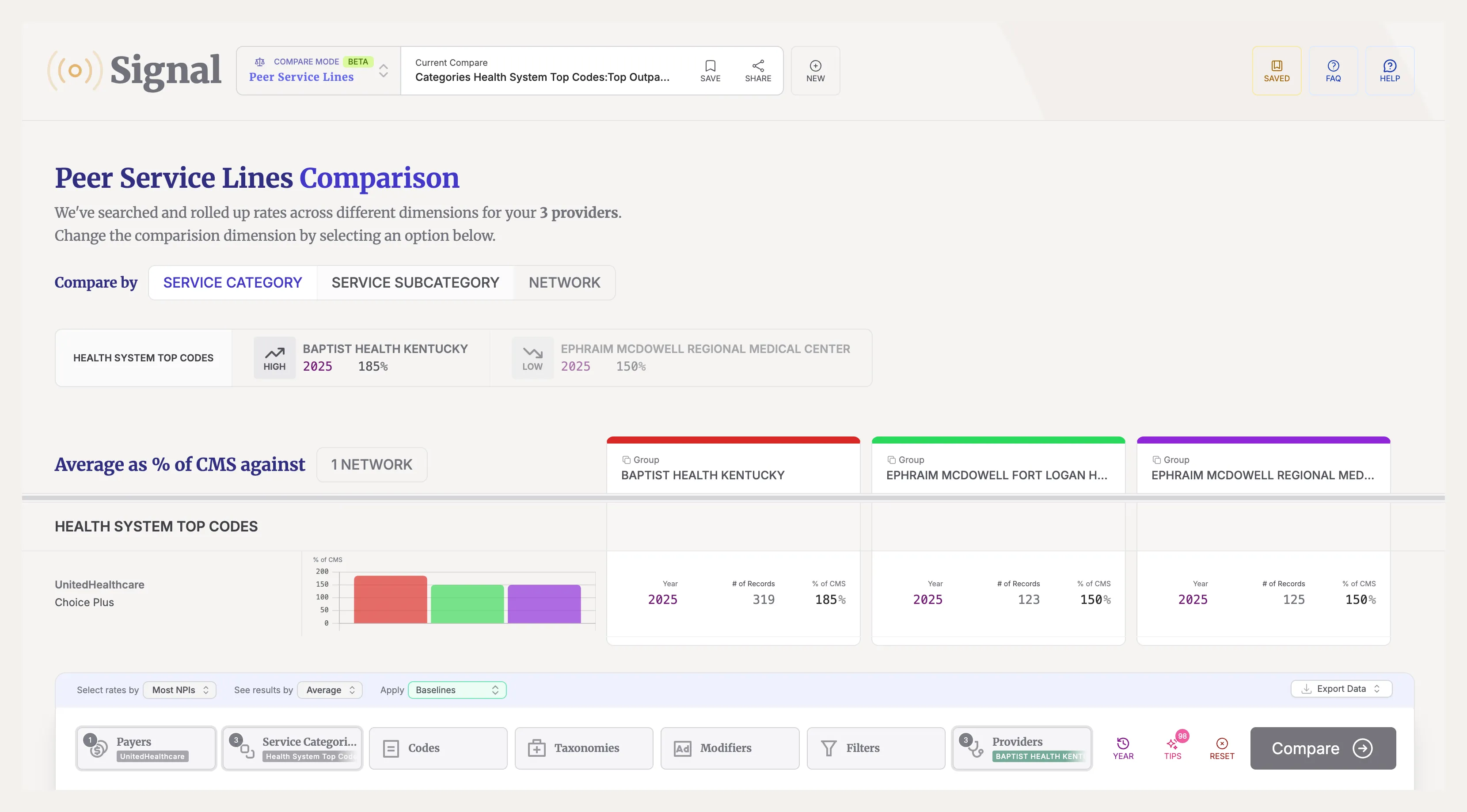The image size is (1467, 812).
Task: Open SAVED compares
Action: coord(1277,70)
